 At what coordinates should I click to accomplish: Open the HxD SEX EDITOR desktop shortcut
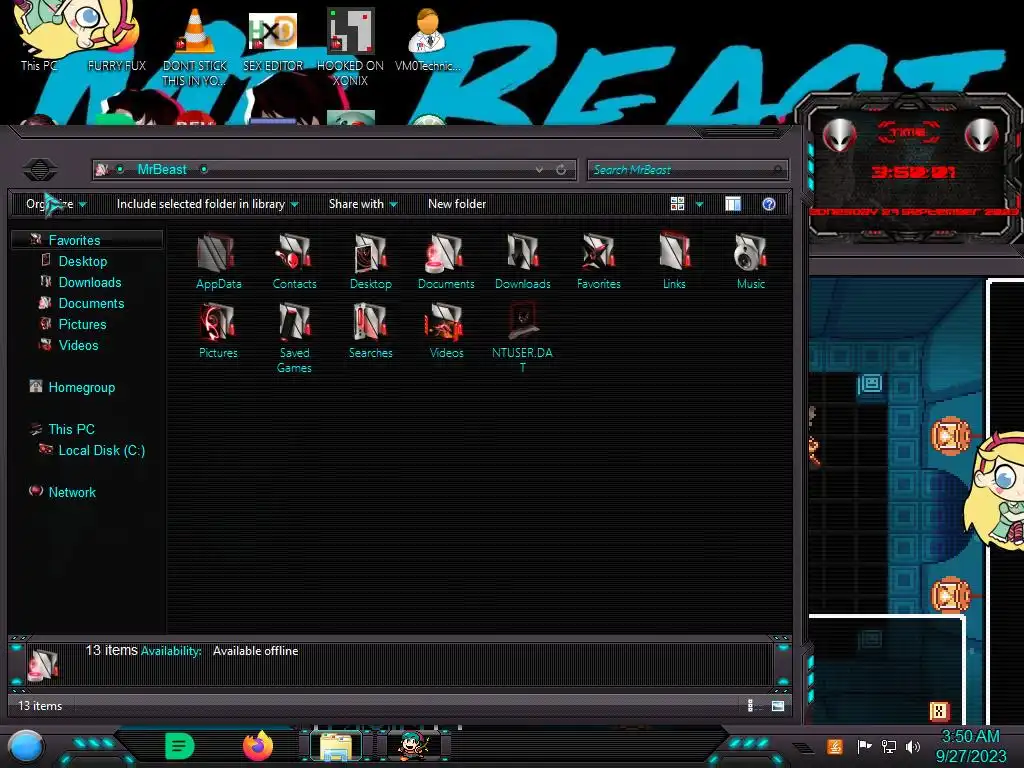click(273, 40)
